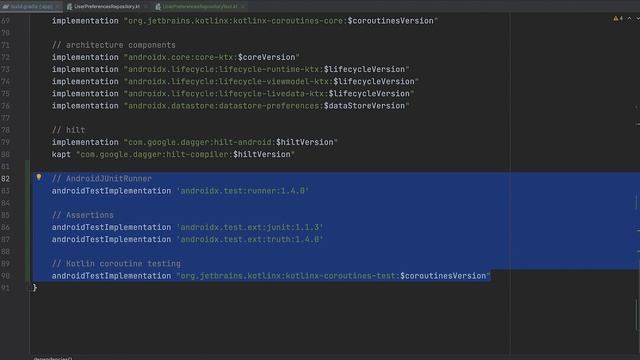
Task: Click the '// AndroidJUnitRunner' comment
Action: (x=102, y=179)
